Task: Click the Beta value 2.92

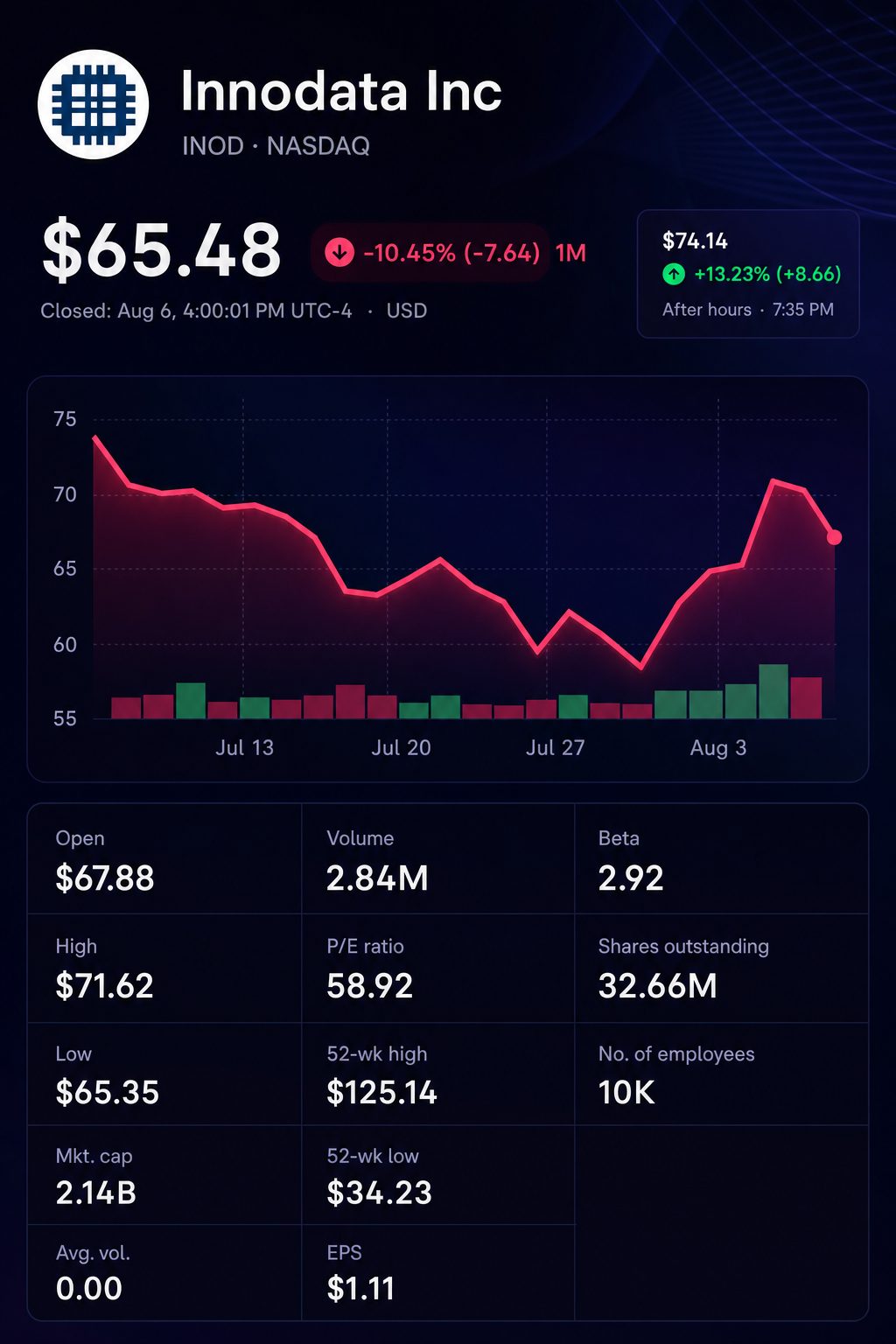Action: click(631, 878)
